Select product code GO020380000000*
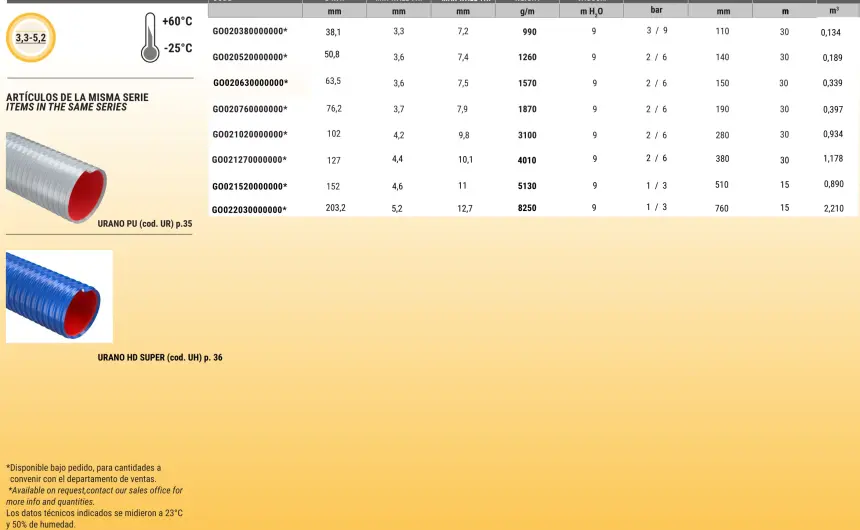The image size is (860, 530). coord(250,32)
